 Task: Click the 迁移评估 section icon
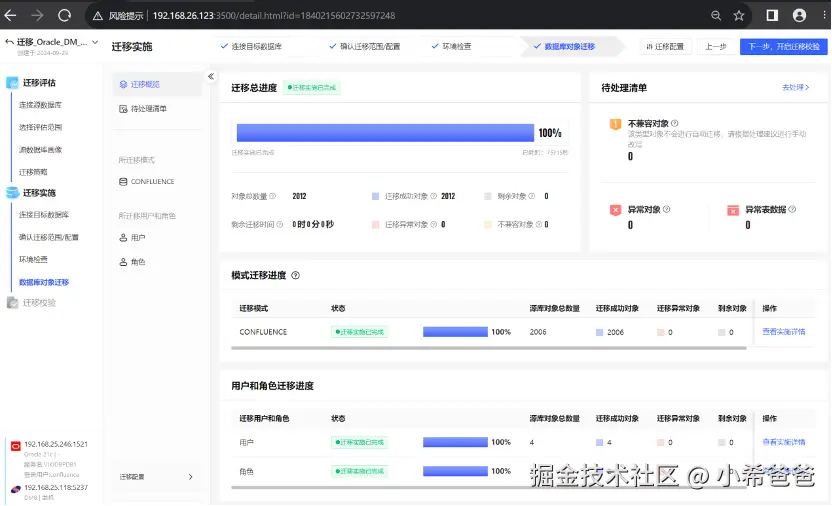point(12,83)
